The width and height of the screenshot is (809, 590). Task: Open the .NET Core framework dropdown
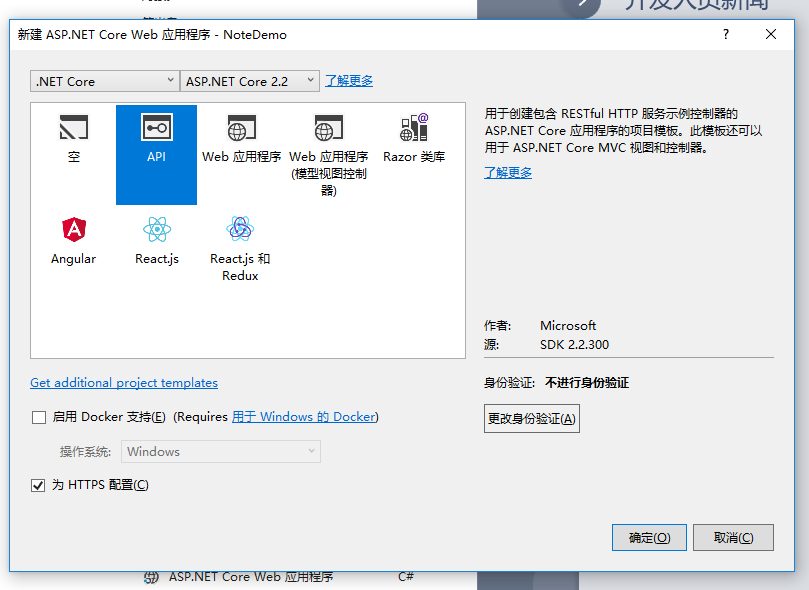point(105,81)
